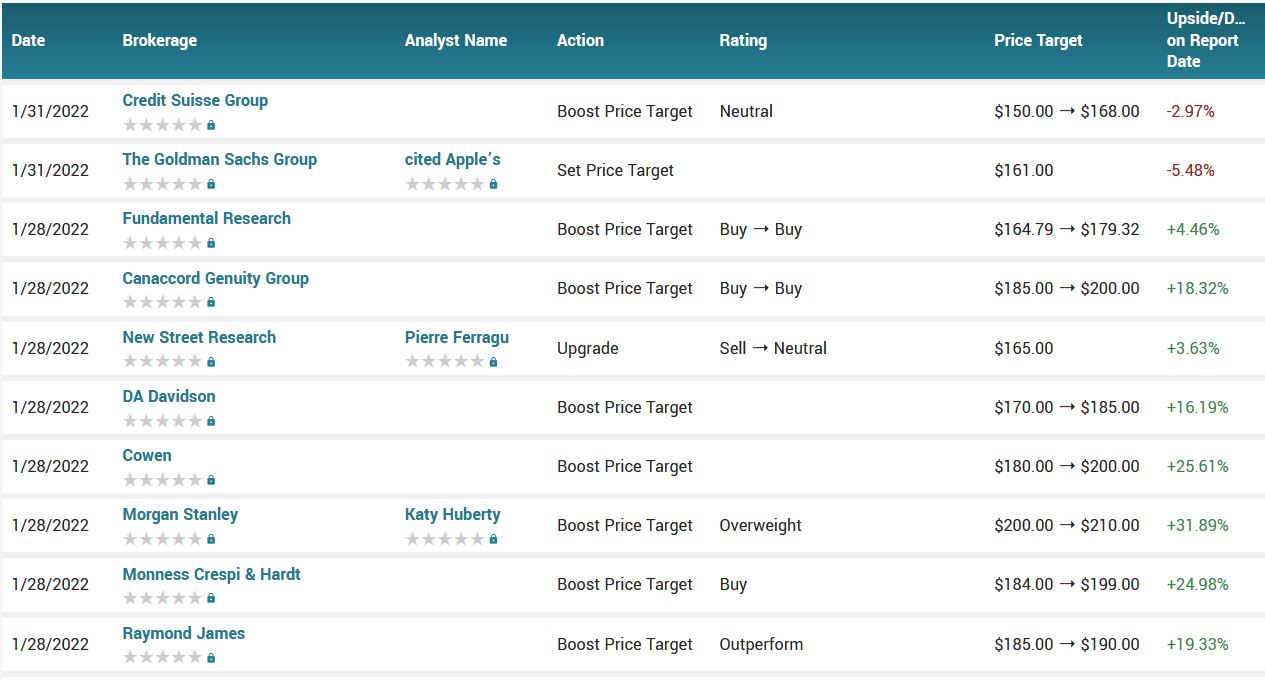Click the lock icon under Cowen
This screenshot has width=1265, height=680.
tap(211, 481)
